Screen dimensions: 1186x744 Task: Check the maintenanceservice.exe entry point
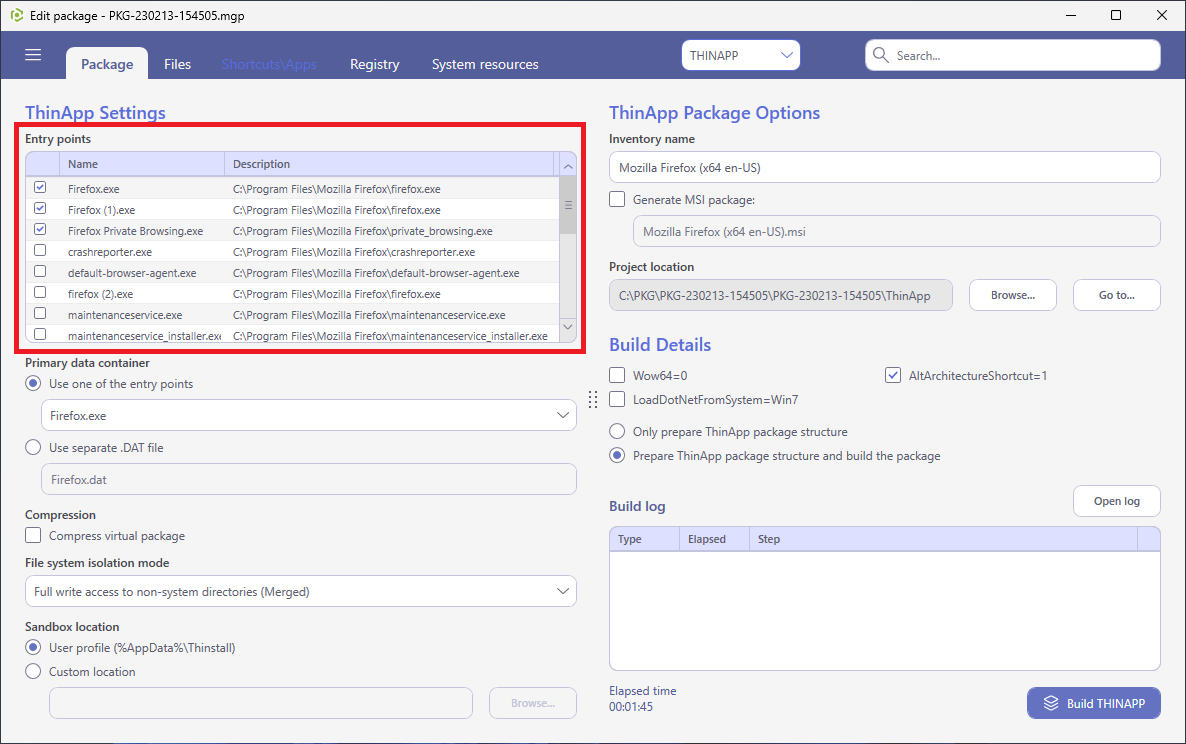40,314
